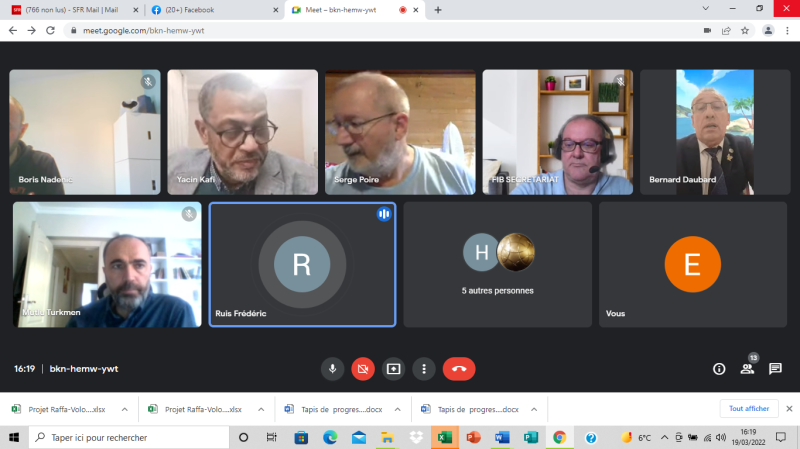Open the 5 autres personnes tile
Viewport: 800px width, 449px height.
click(497, 264)
